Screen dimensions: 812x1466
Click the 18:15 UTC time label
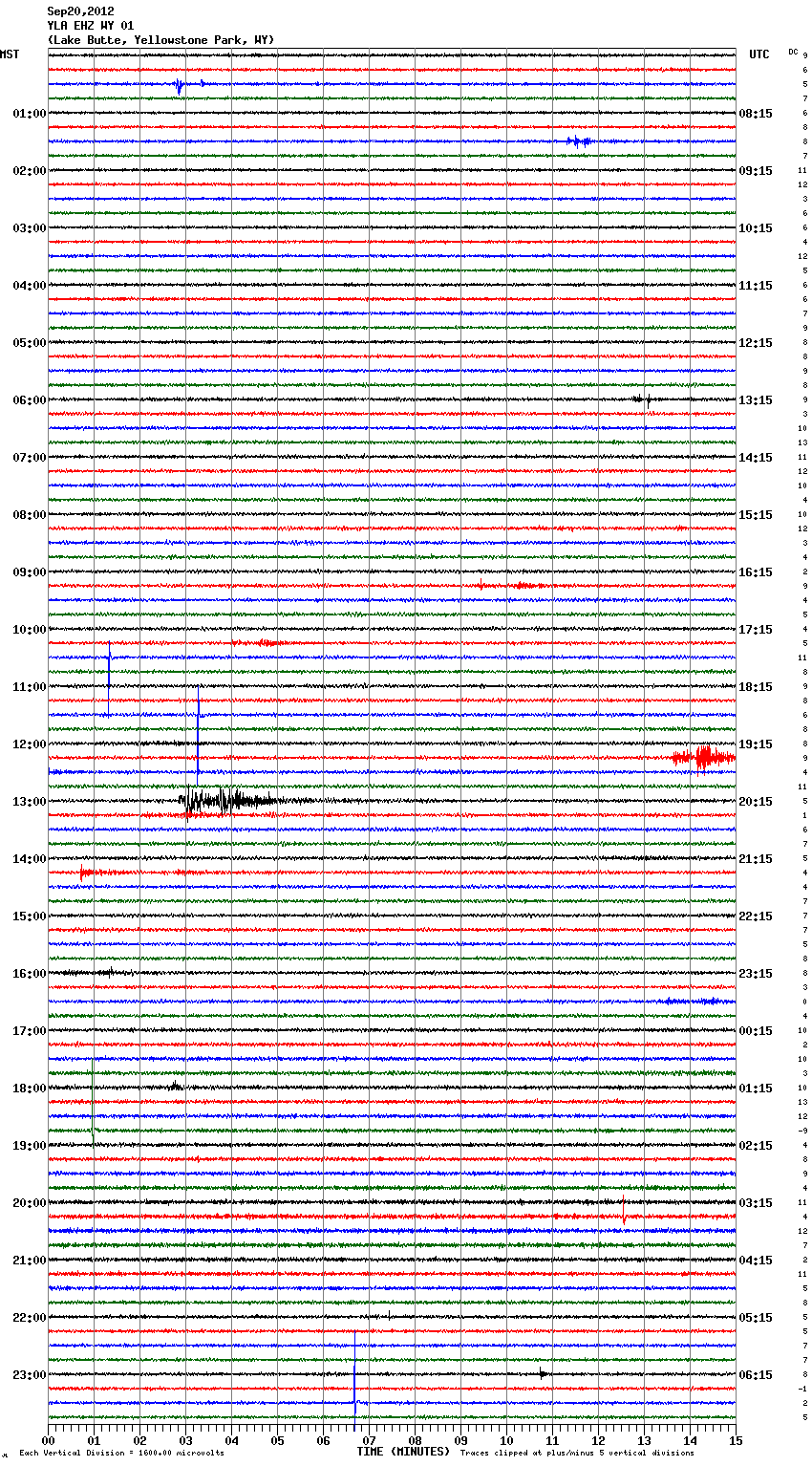click(756, 687)
